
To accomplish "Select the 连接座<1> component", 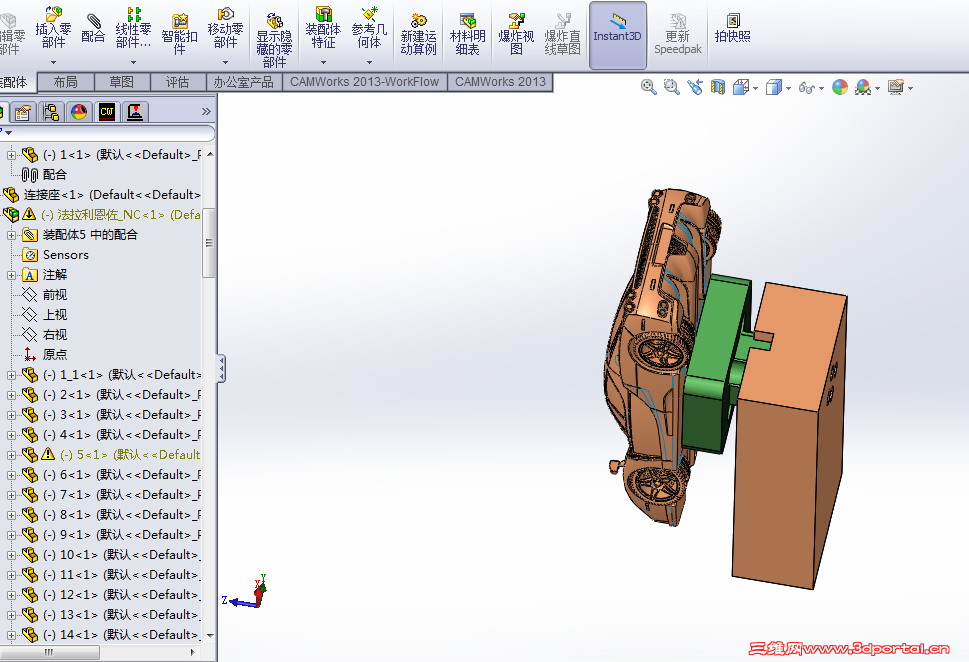I will coord(102,195).
